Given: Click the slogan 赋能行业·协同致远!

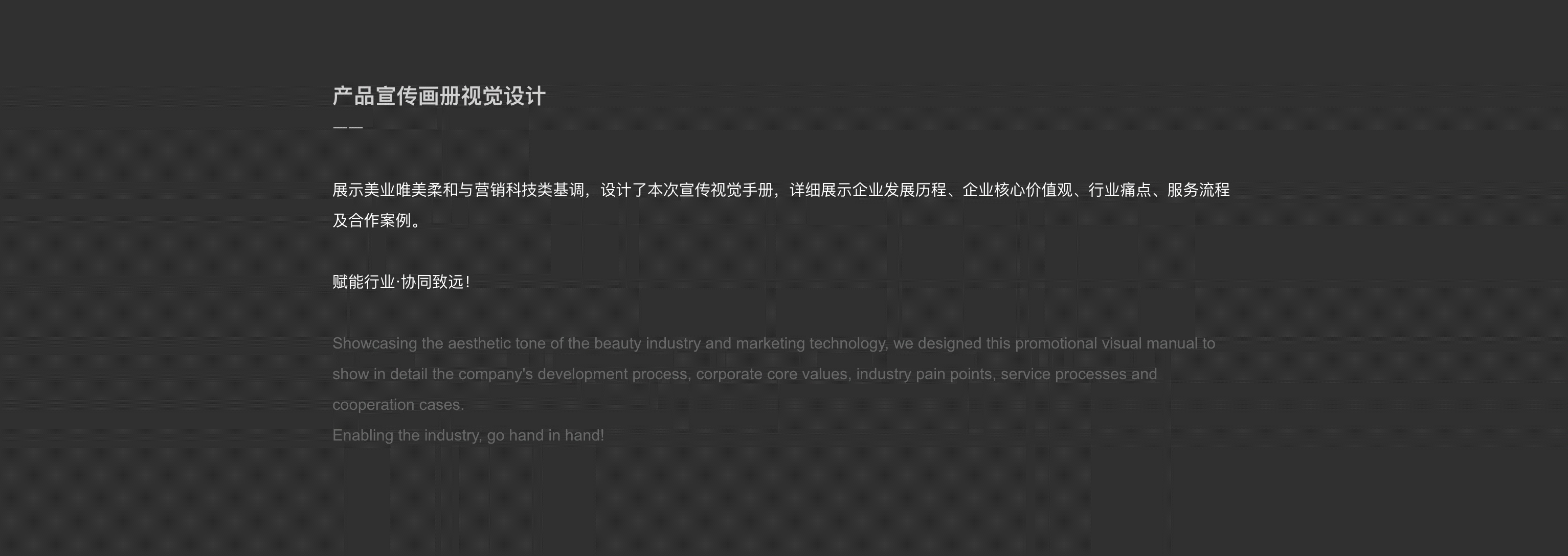Looking at the screenshot, I should click(x=401, y=282).
